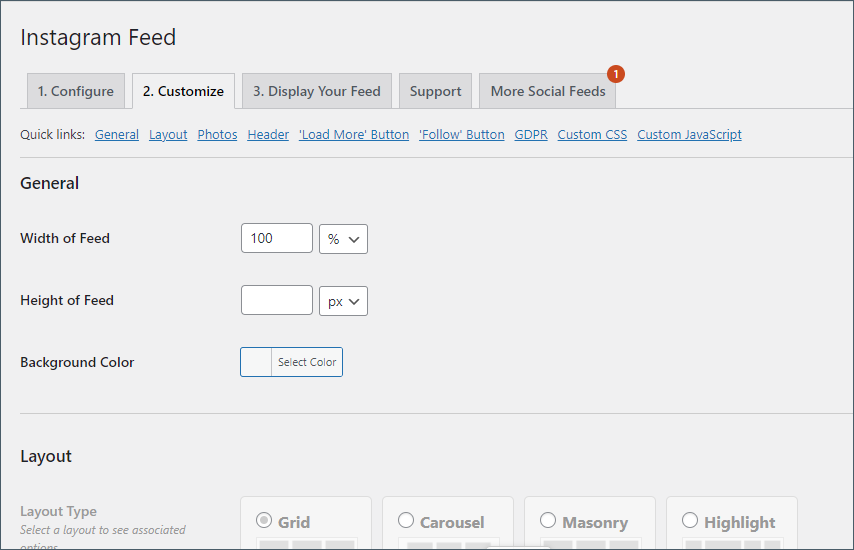The image size is (854, 550).
Task: Open the height unit px dropdown
Action: [343, 301]
